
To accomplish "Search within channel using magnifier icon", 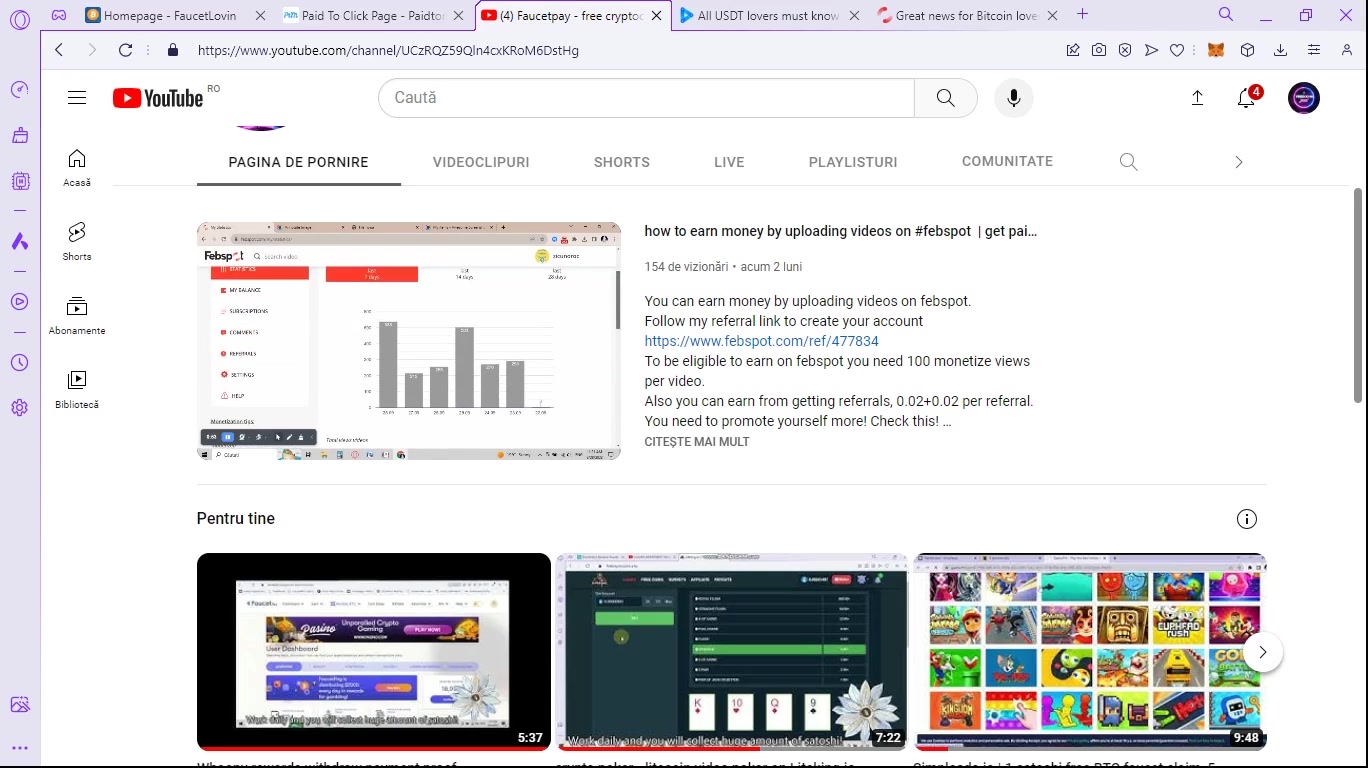I will tap(1129, 162).
